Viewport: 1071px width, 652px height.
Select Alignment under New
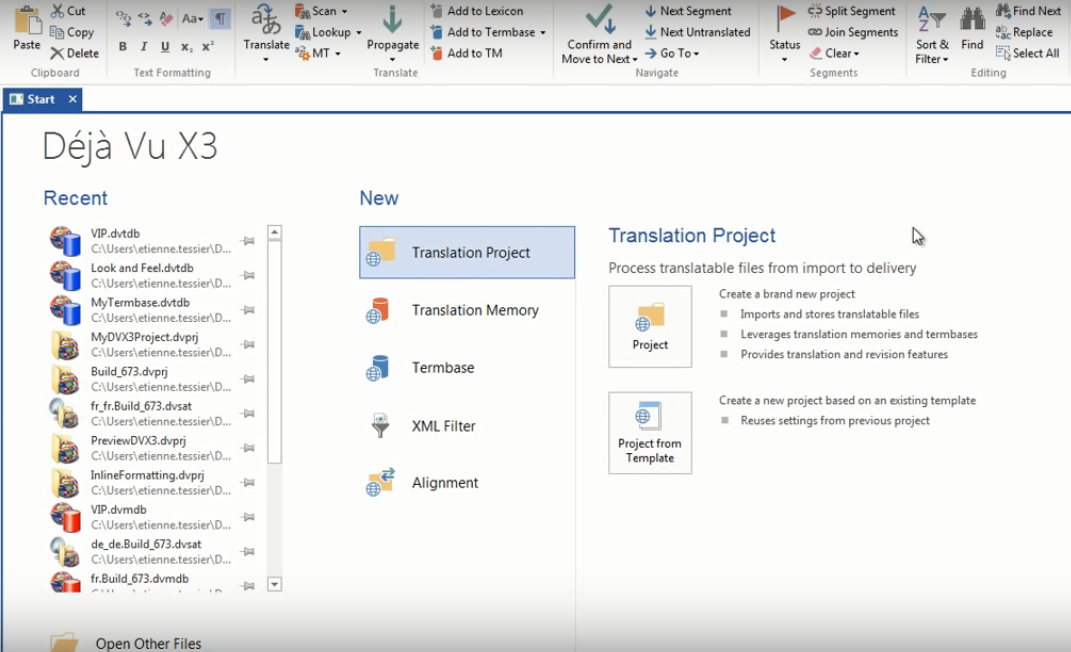(467, 483)
